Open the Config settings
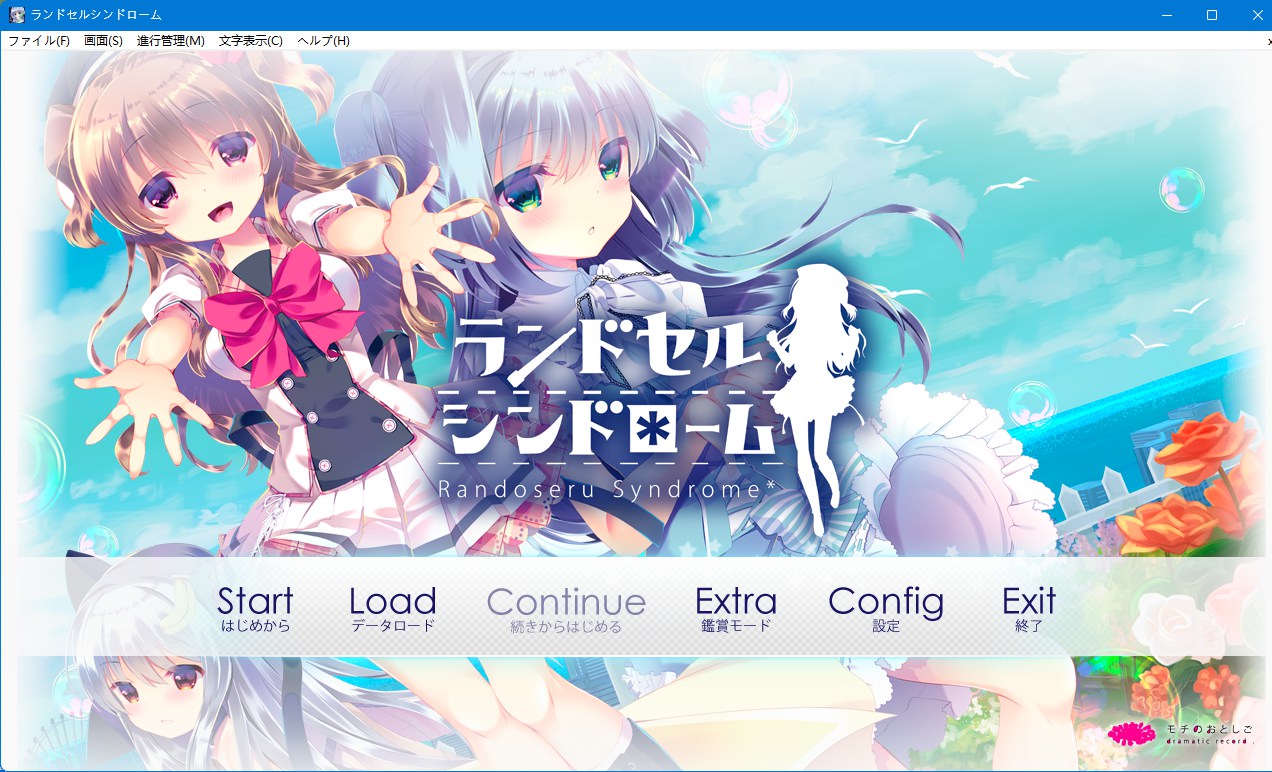The height and width of the screenshot is (772, 1272). (x=886, y=608)
